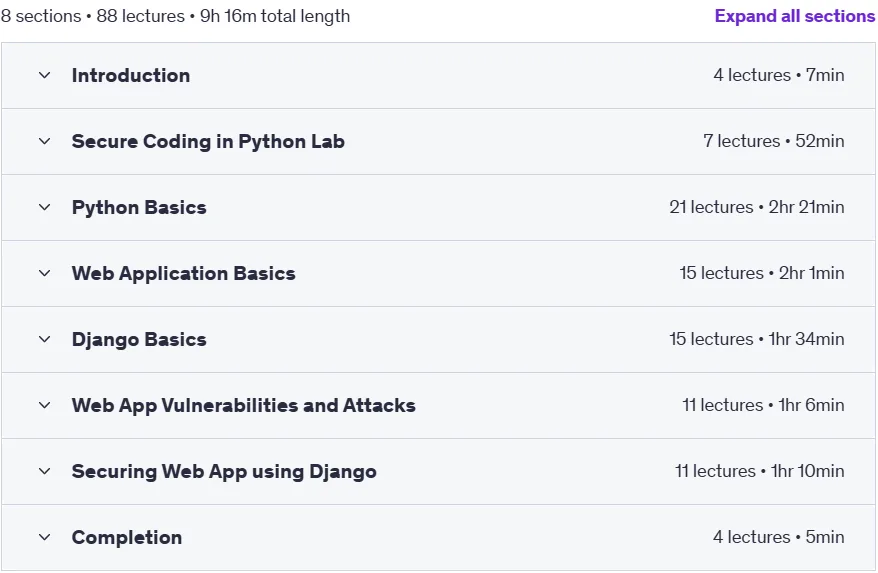Expand all sections via the purple link
The image size is (878, 573).
coord(795,16)
